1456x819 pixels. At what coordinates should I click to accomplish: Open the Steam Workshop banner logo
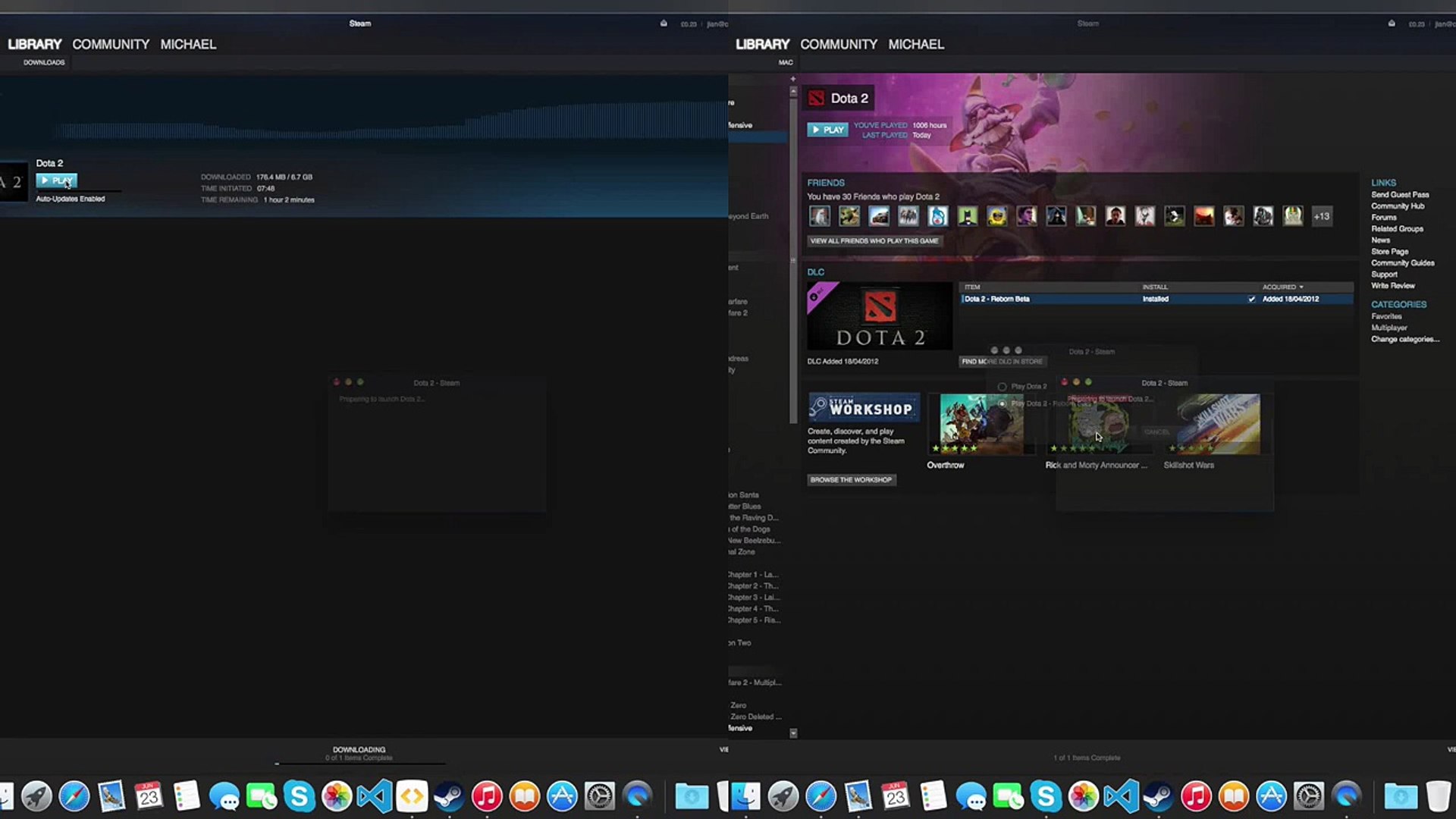tap(864, 407)
